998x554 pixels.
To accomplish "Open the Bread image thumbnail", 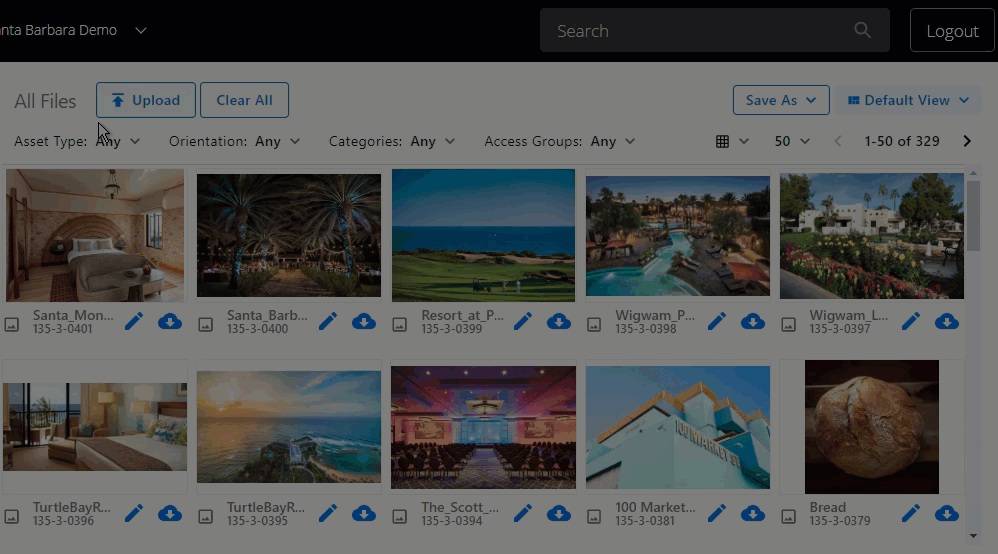I will (x=871, y=427).
